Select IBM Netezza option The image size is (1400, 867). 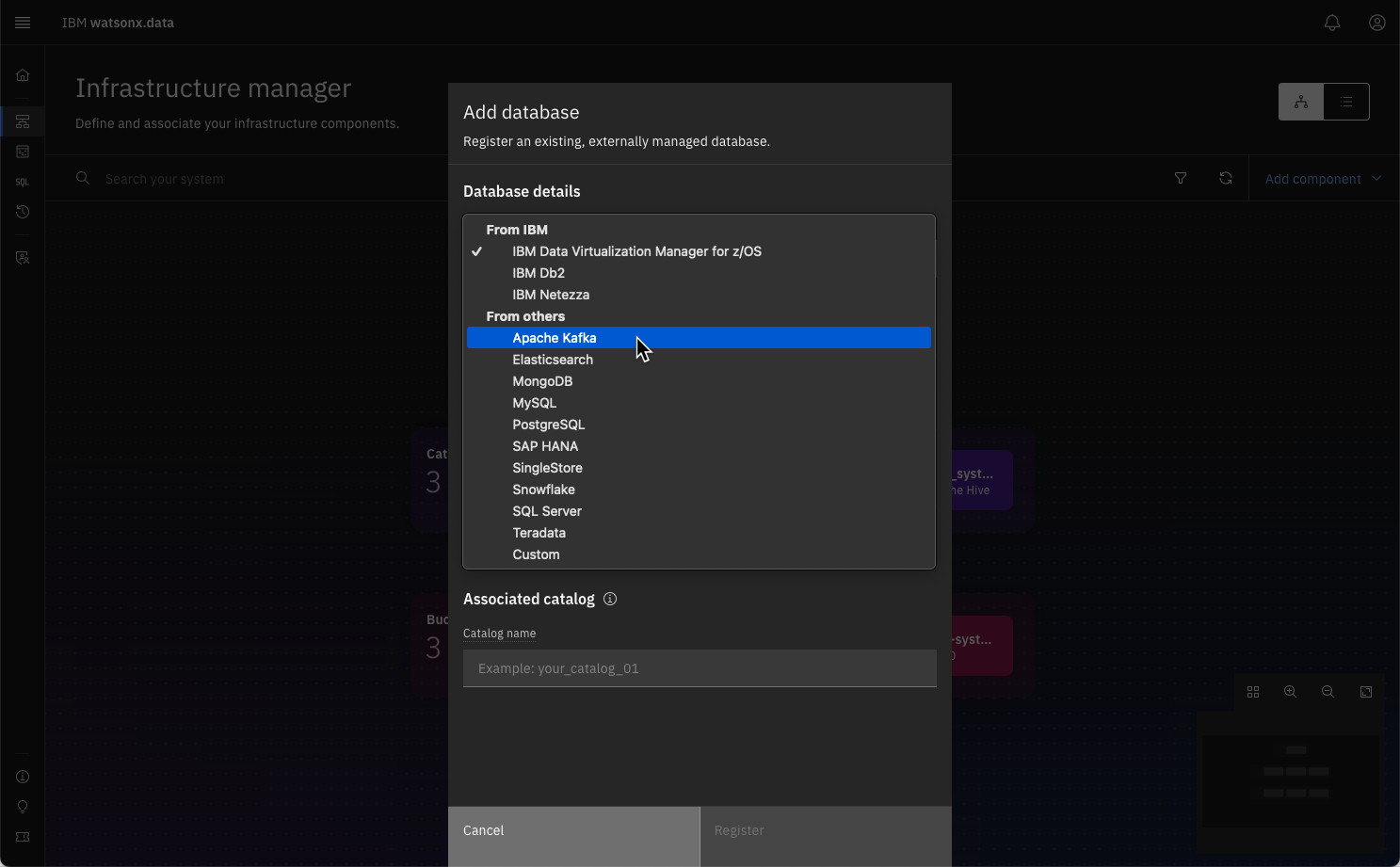699,295
